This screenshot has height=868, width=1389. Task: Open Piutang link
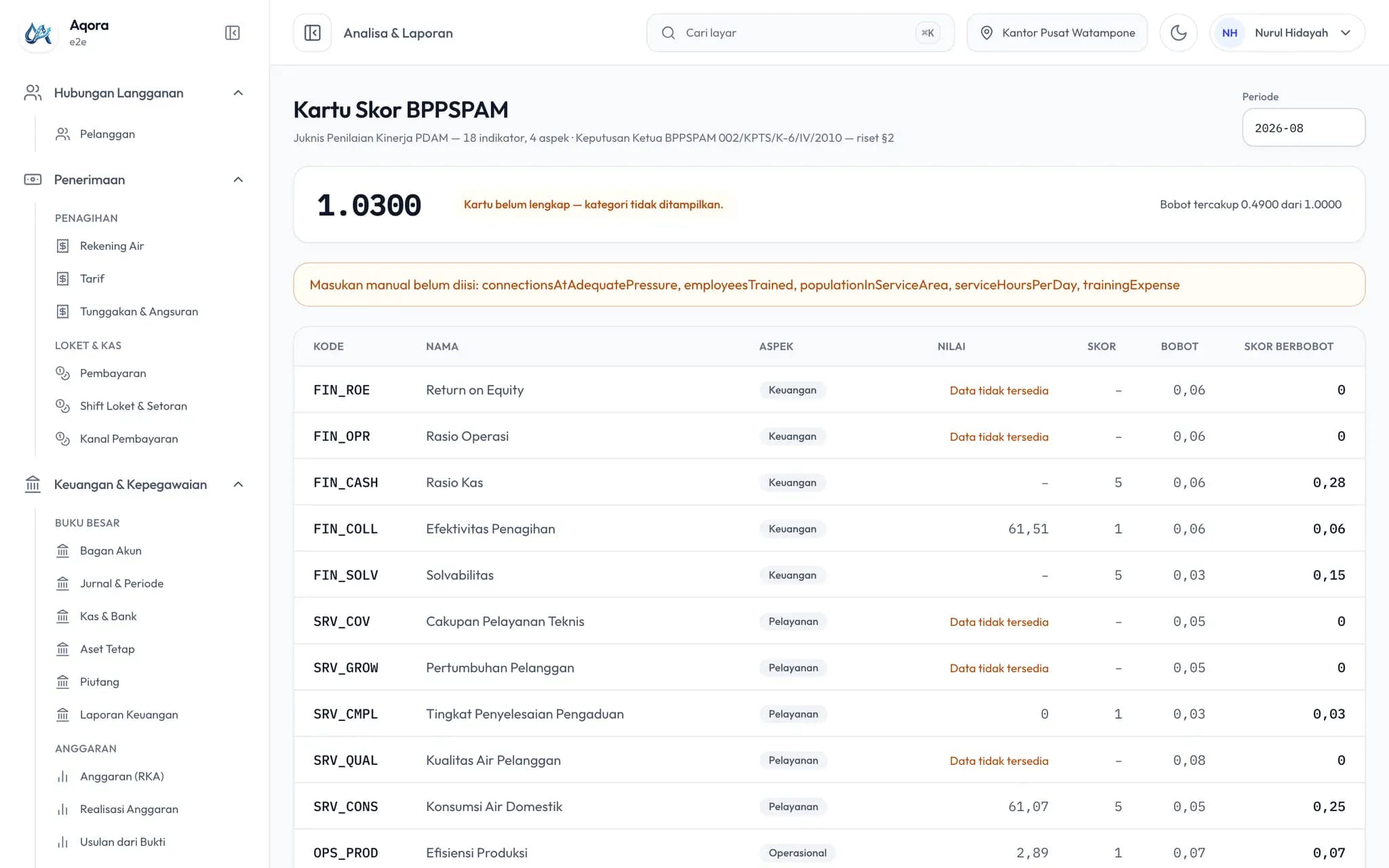point(100,682)
